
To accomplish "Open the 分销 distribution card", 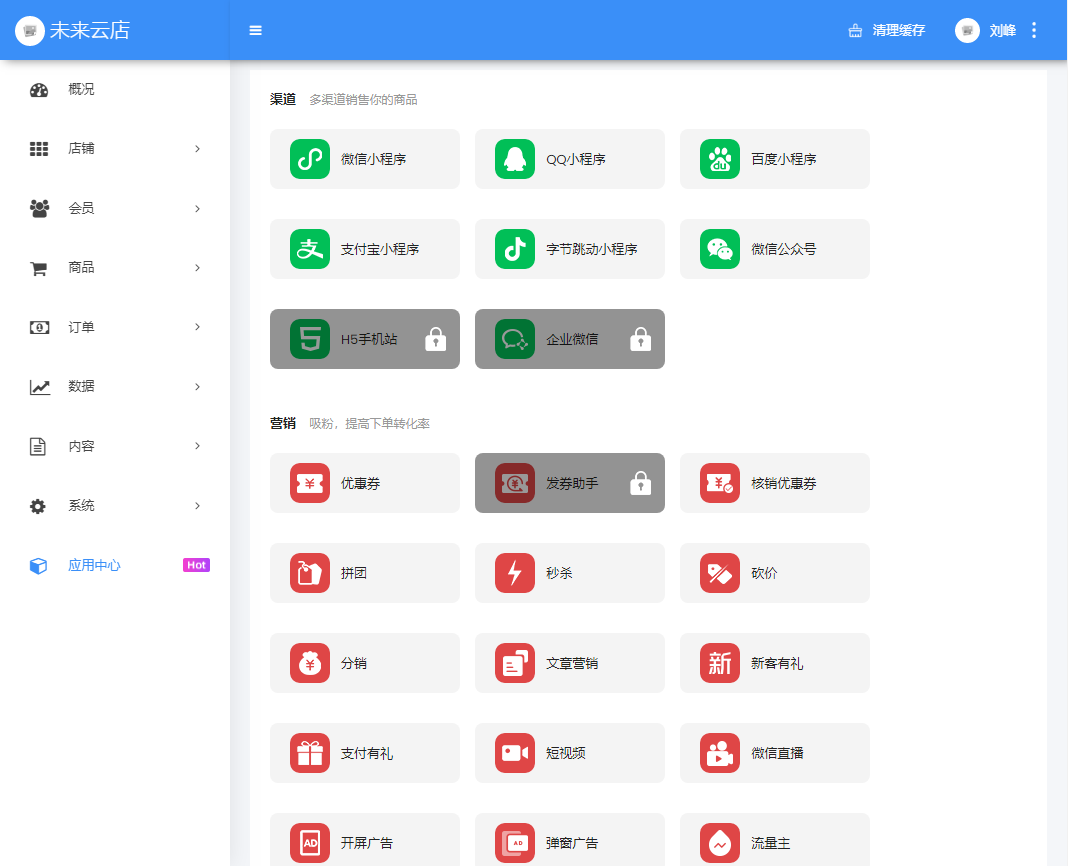I will [364, 663].
